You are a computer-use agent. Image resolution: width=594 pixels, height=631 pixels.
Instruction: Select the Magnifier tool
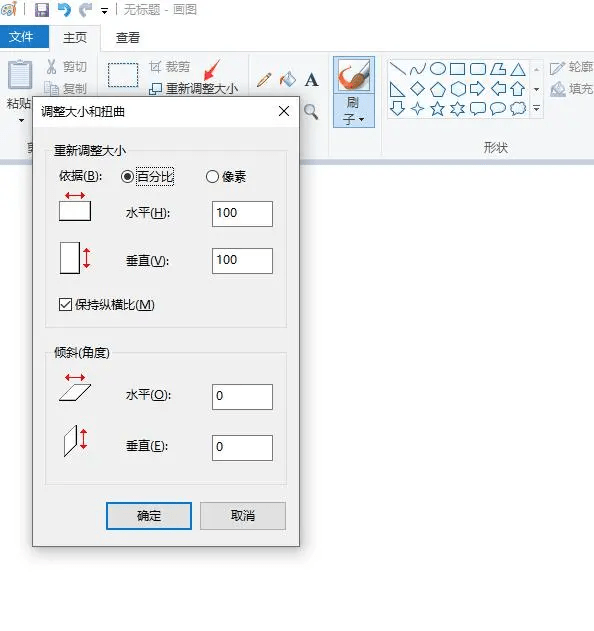tap(311, 111)
